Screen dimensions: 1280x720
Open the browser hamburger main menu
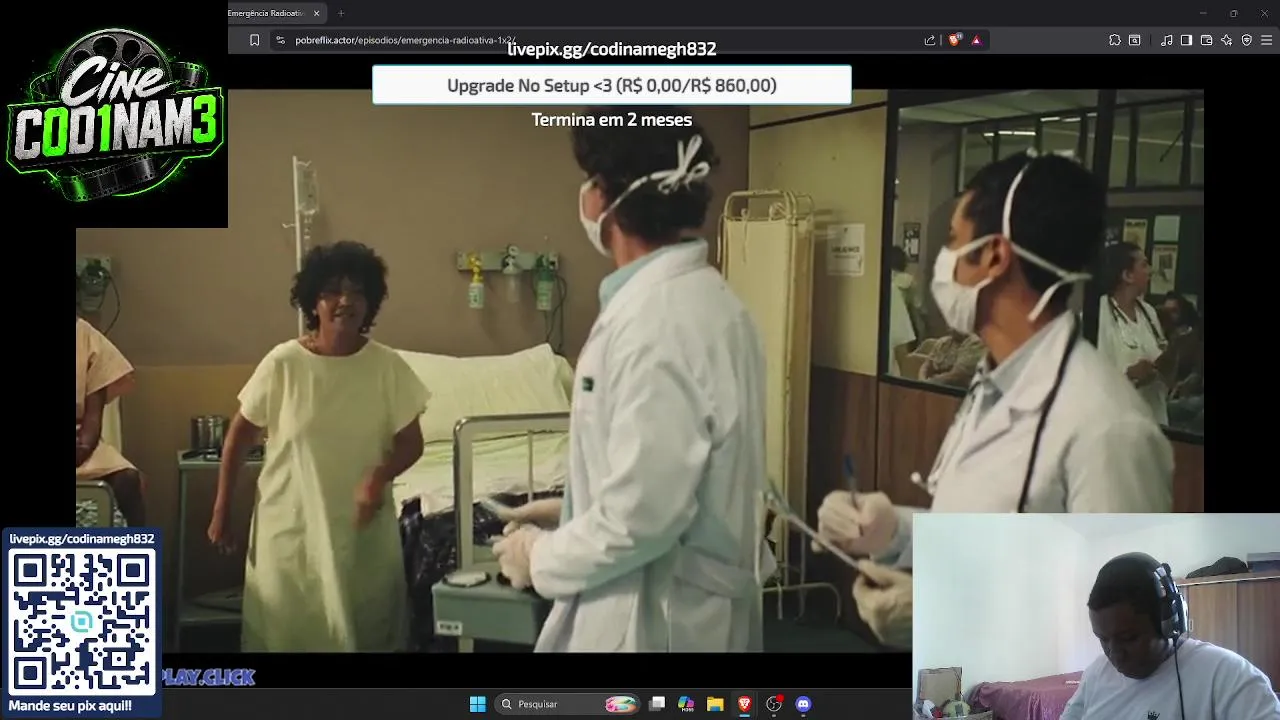tap(1267, 40)
